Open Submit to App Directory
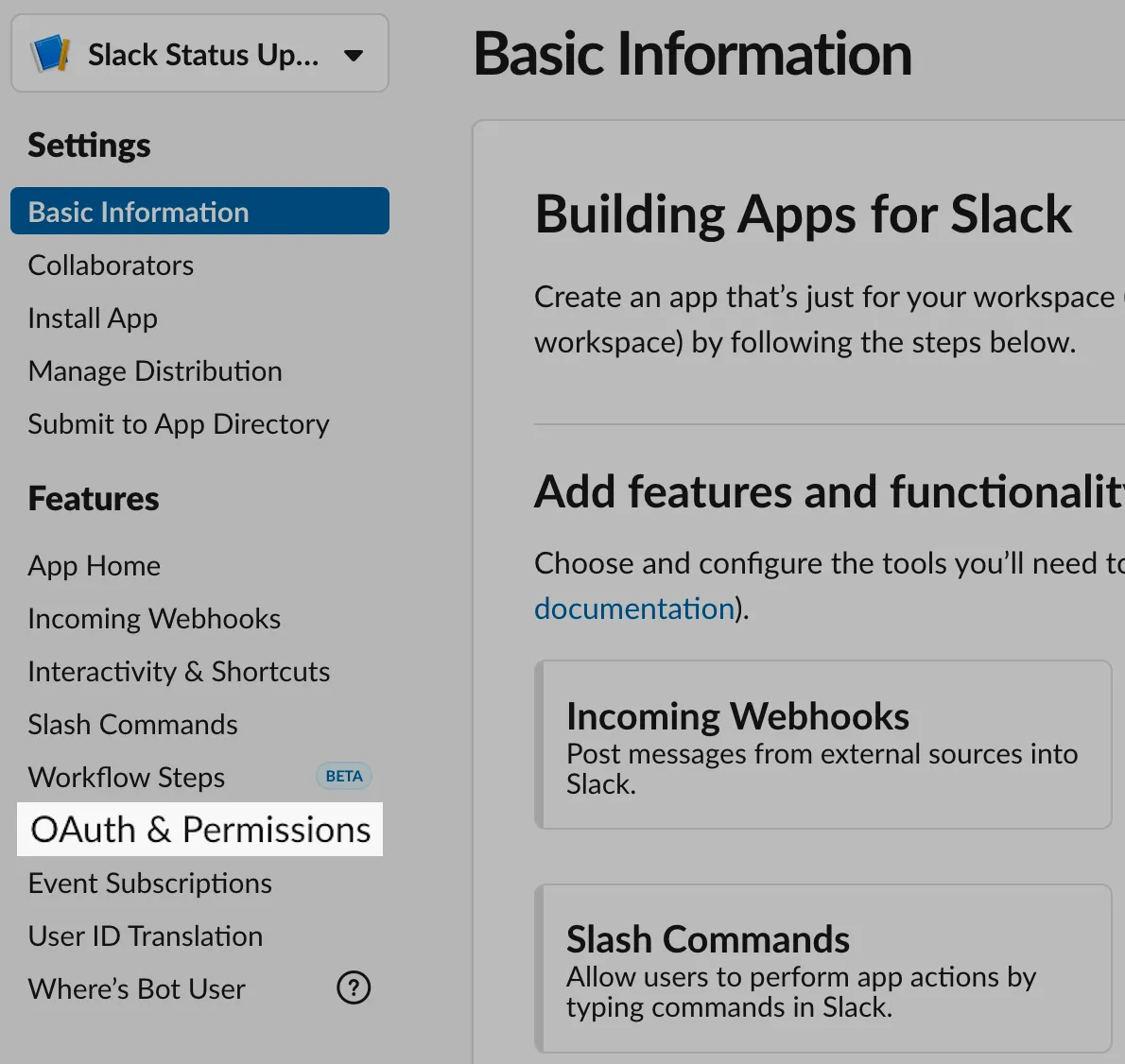This screenshot has height=1064, width=1125. [179, 423]
